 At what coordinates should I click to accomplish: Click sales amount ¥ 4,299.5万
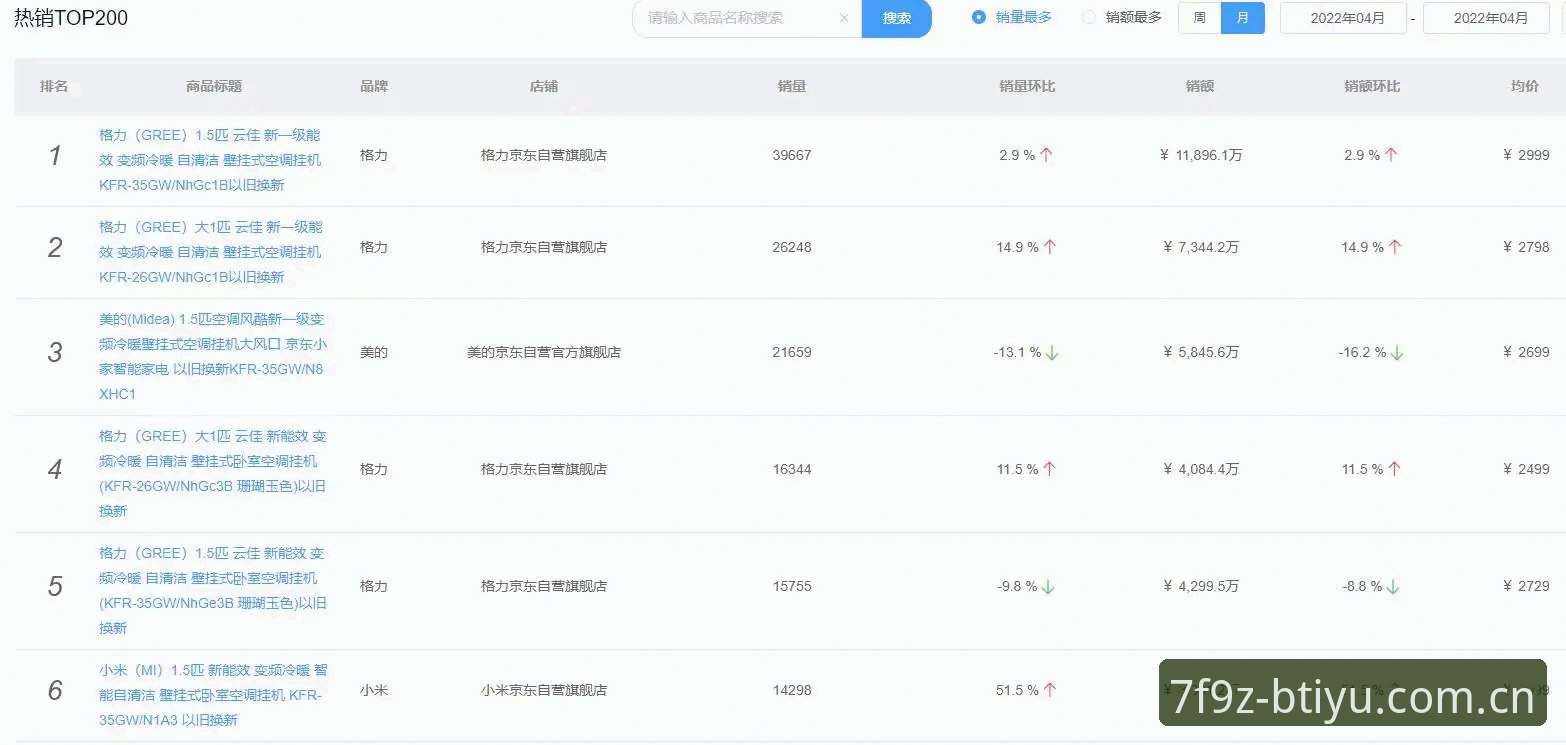coord(1201,586)
